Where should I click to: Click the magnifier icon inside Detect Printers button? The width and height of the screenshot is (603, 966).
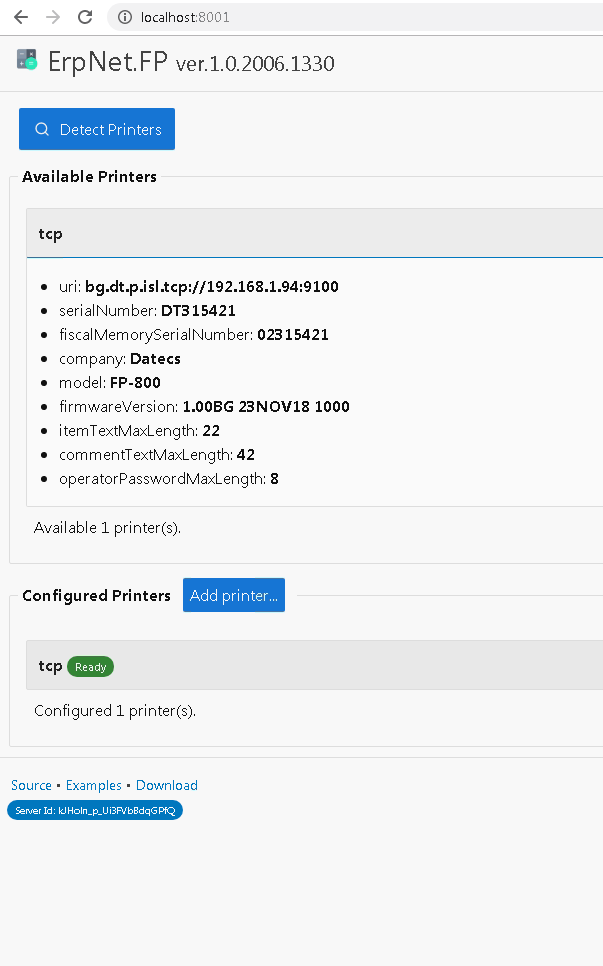click(x=42, y=129)
